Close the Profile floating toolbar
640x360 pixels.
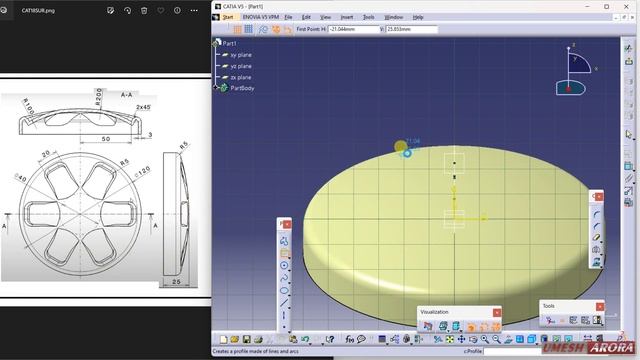coord(287,224)
